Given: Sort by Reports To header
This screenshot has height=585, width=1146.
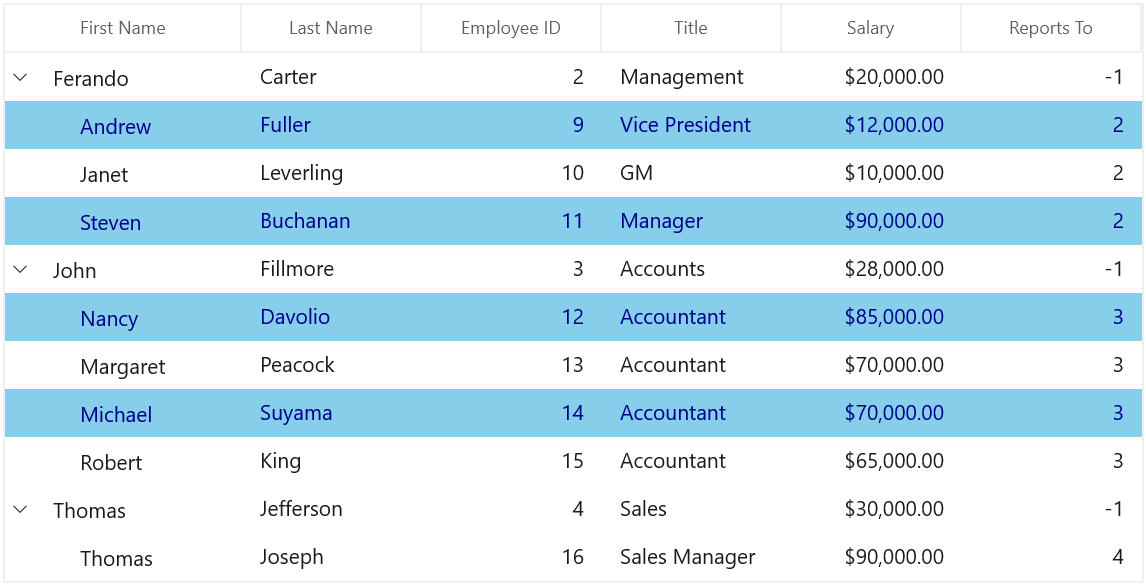Looking at the screenshot, I should (x=1051, y=28).
